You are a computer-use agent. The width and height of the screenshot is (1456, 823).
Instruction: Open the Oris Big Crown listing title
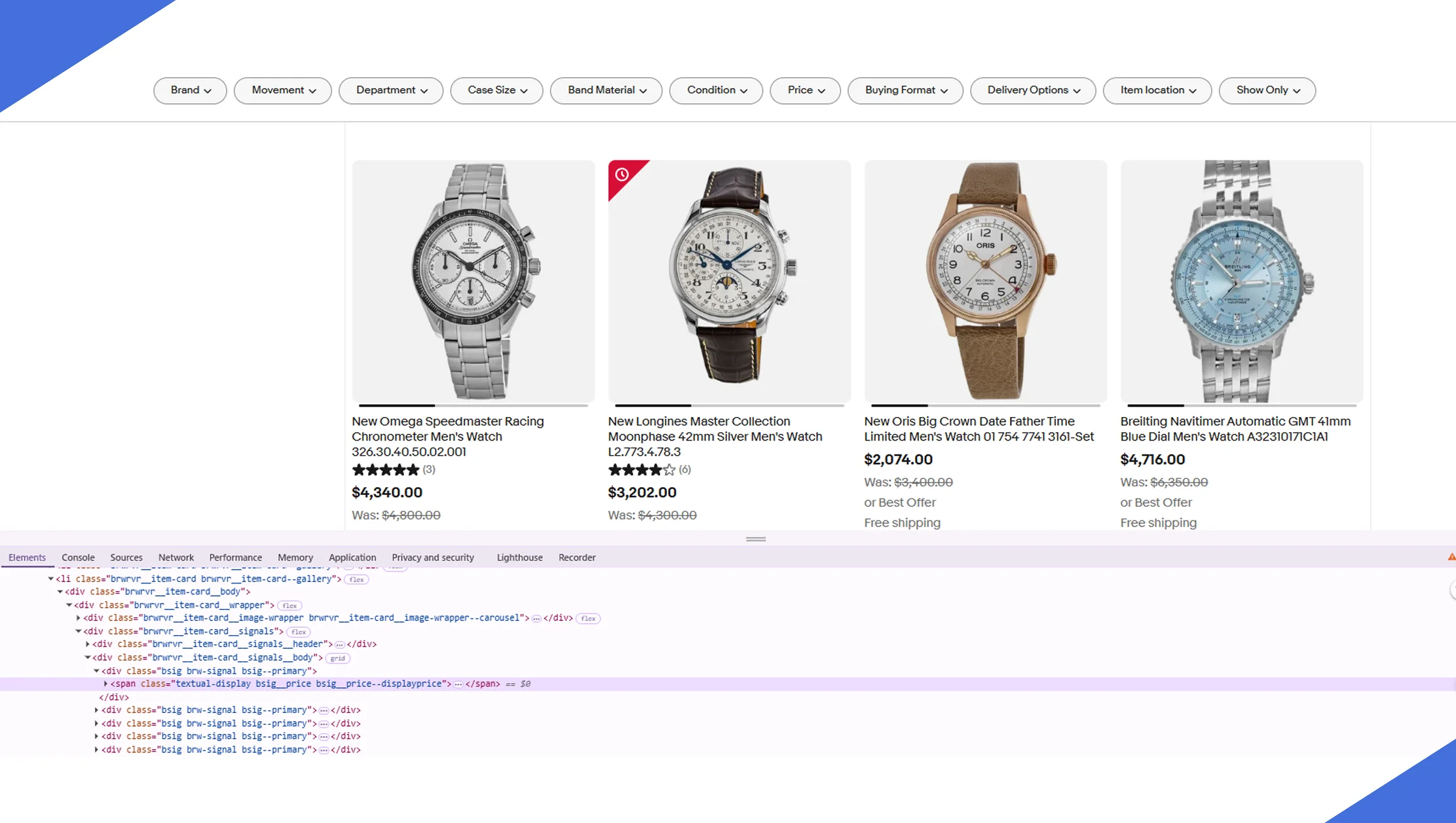tap(979, 429)
